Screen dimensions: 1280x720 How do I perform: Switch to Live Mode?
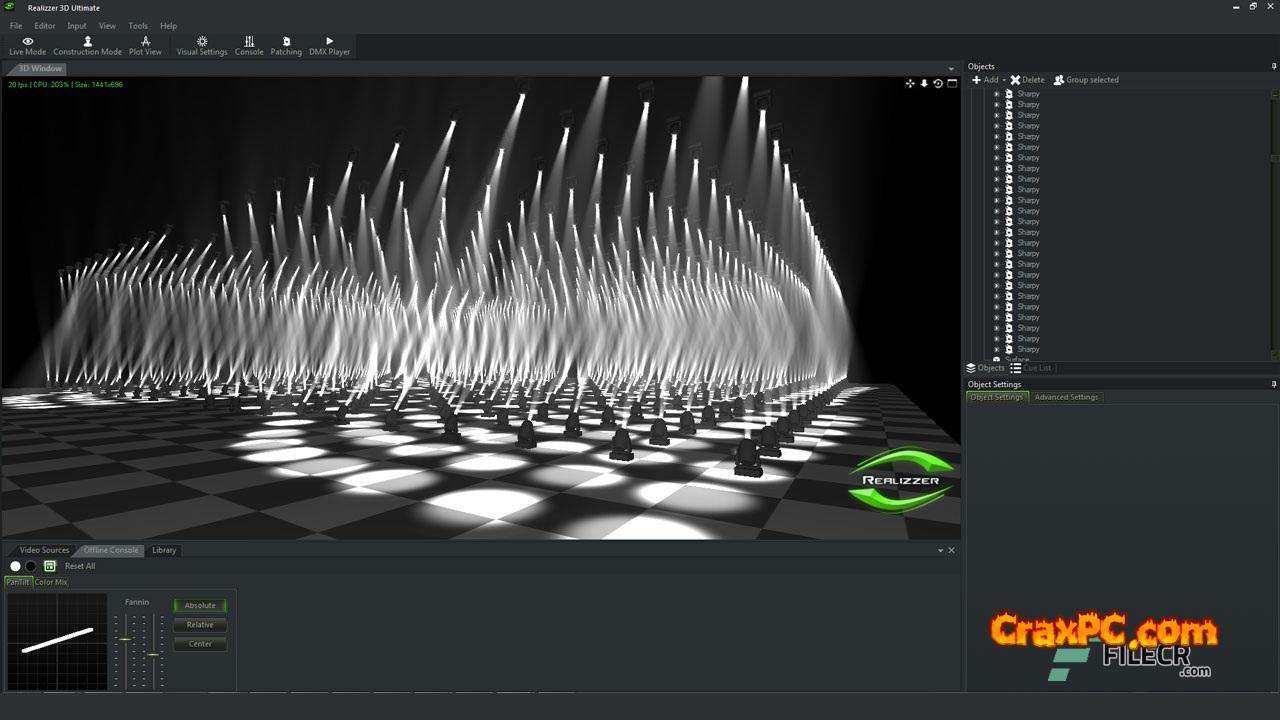[x=27, y=46]
